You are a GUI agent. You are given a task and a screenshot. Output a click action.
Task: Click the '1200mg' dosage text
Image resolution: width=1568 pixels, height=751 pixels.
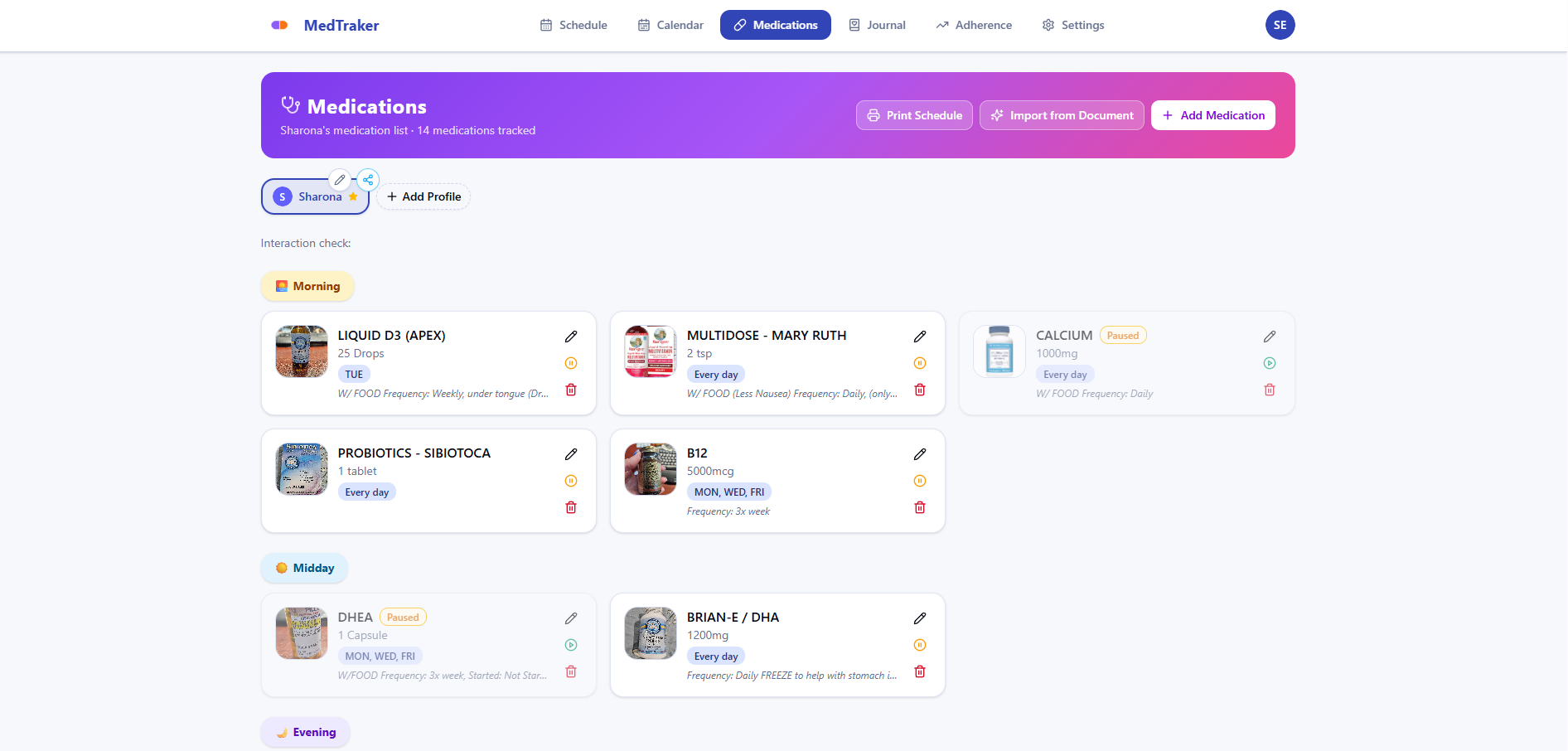coord(708,635)
